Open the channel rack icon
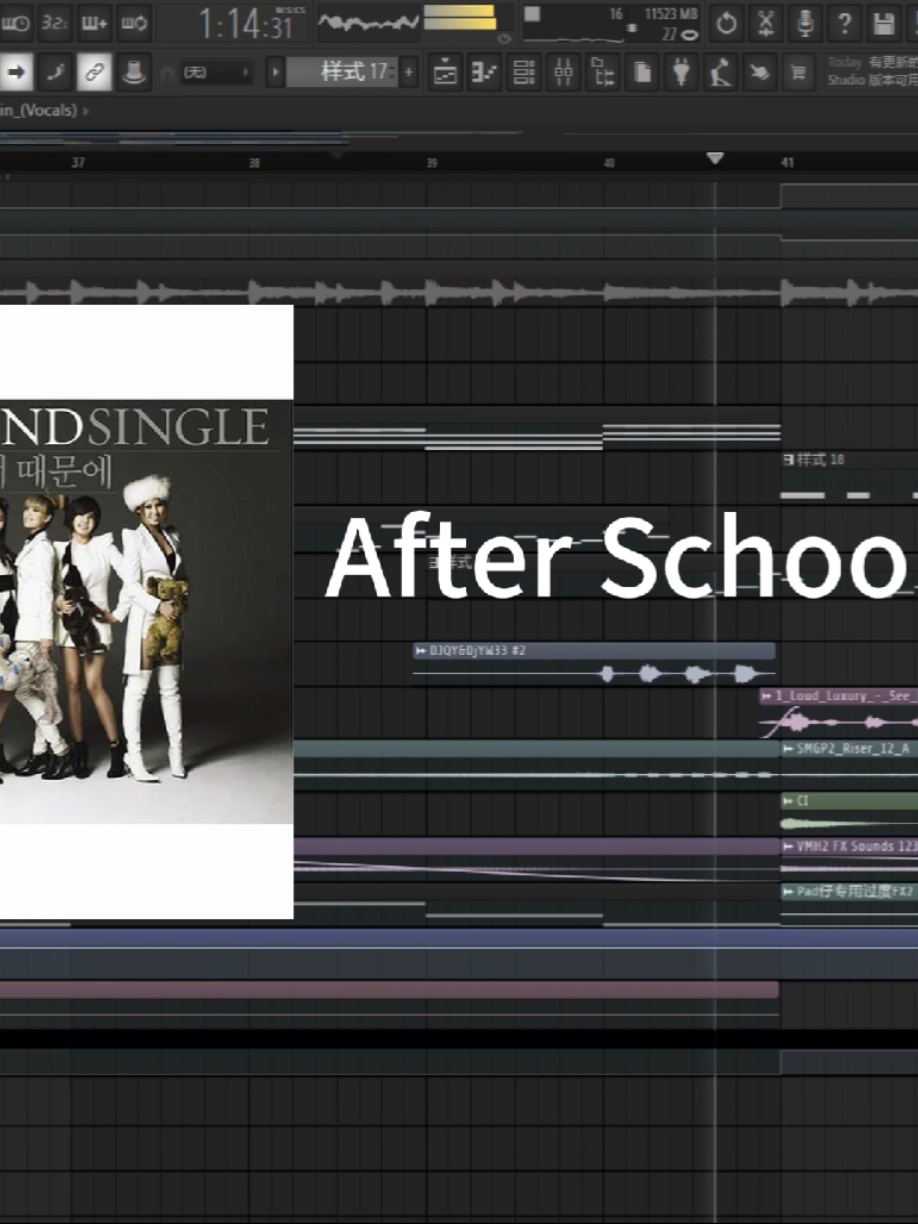Screen dimensions: 918x1224 click(523, 72)
